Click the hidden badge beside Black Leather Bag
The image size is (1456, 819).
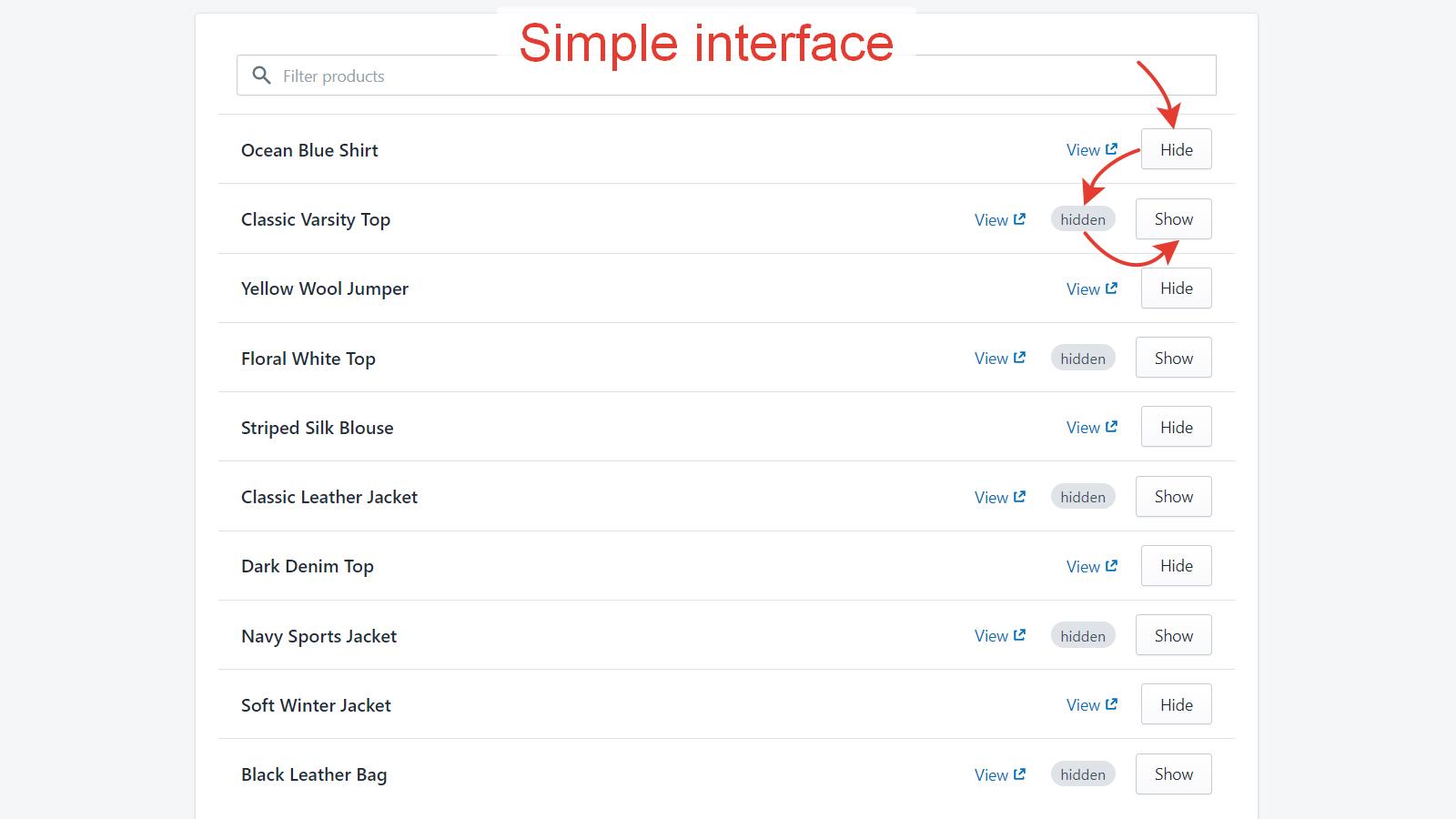click(x=1082, y=773)
